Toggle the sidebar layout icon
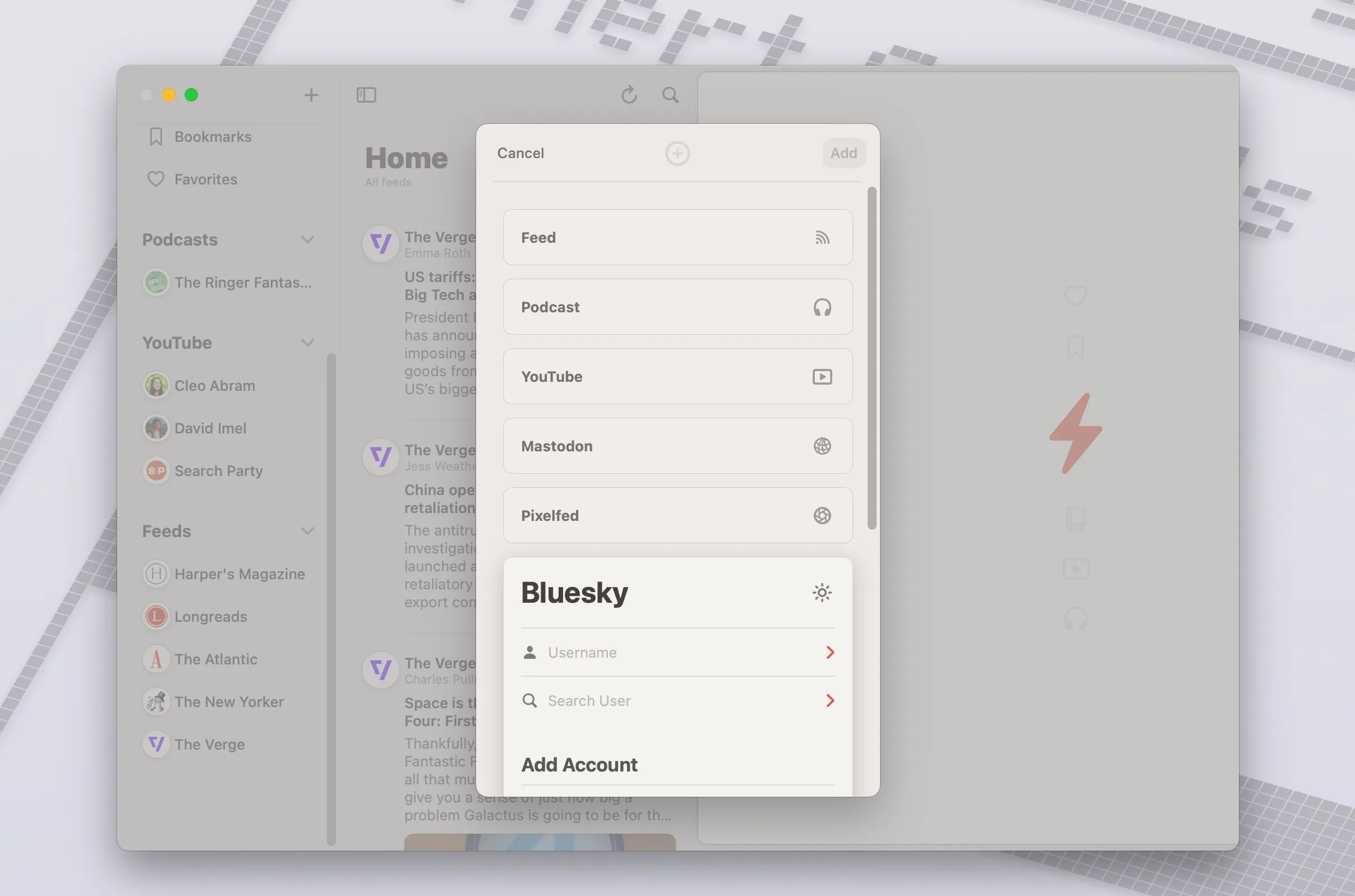Viewport: 1355px width, 896px height. [x=366, y=94]
